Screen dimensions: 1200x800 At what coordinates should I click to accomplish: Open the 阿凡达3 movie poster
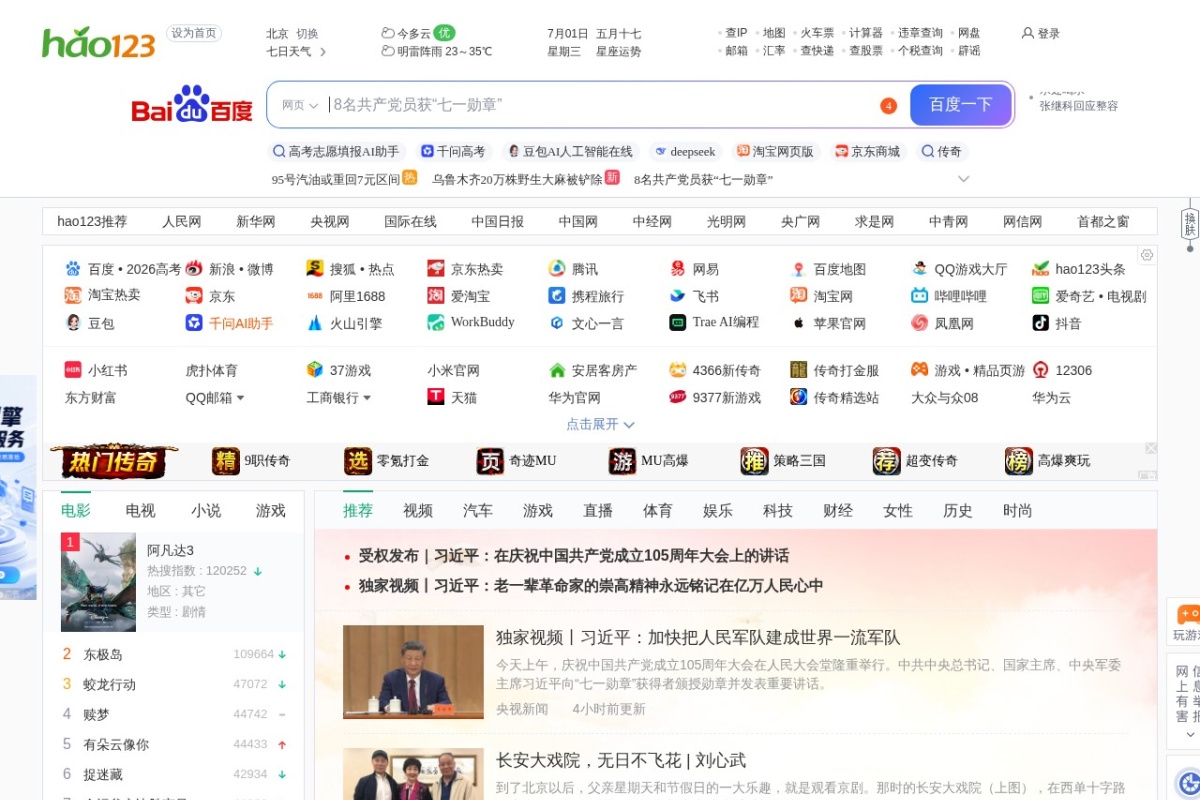(x=98, y=582)
